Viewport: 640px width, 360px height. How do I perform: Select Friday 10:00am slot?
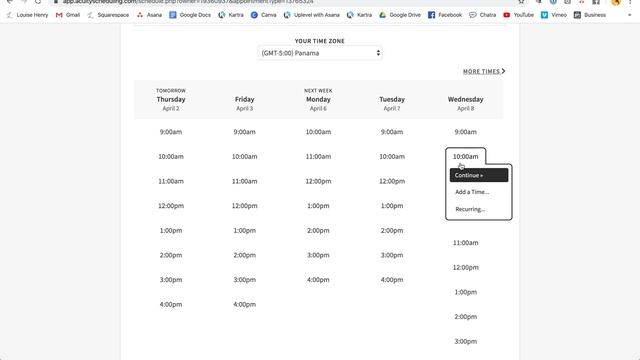244,156
